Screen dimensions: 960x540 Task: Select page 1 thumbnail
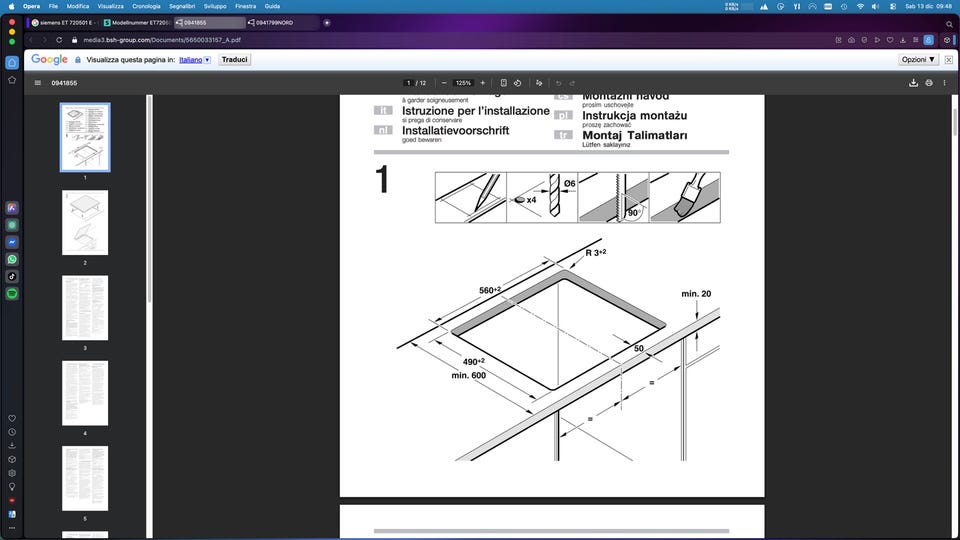click(85, 137)
